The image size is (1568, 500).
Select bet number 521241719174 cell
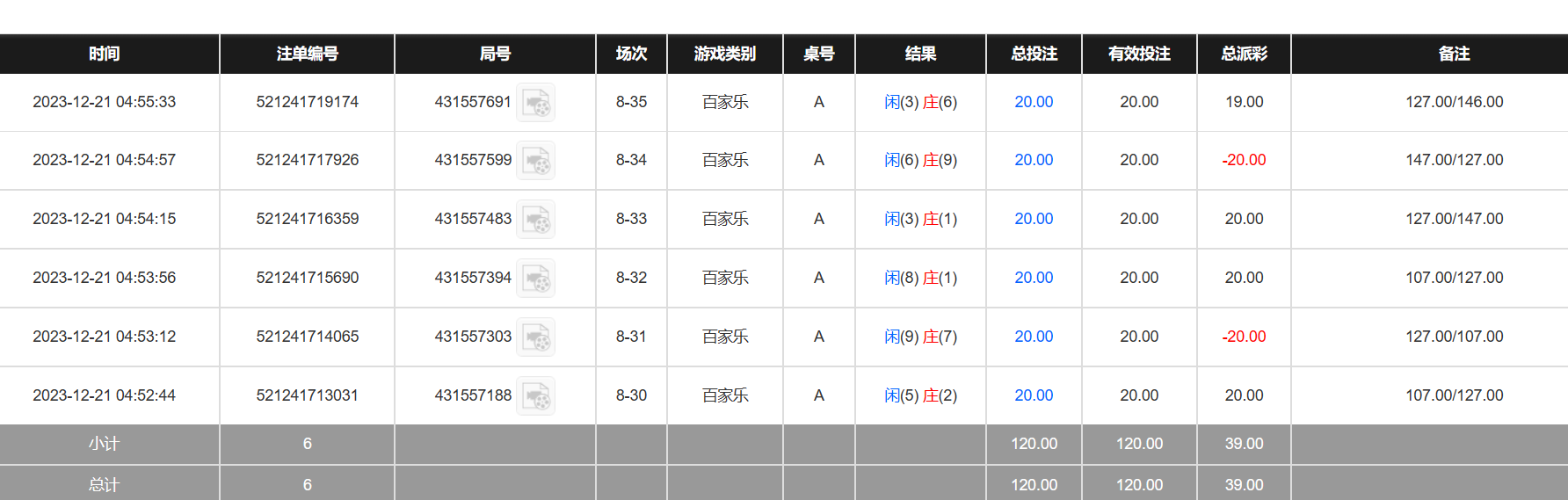point(307,102)
